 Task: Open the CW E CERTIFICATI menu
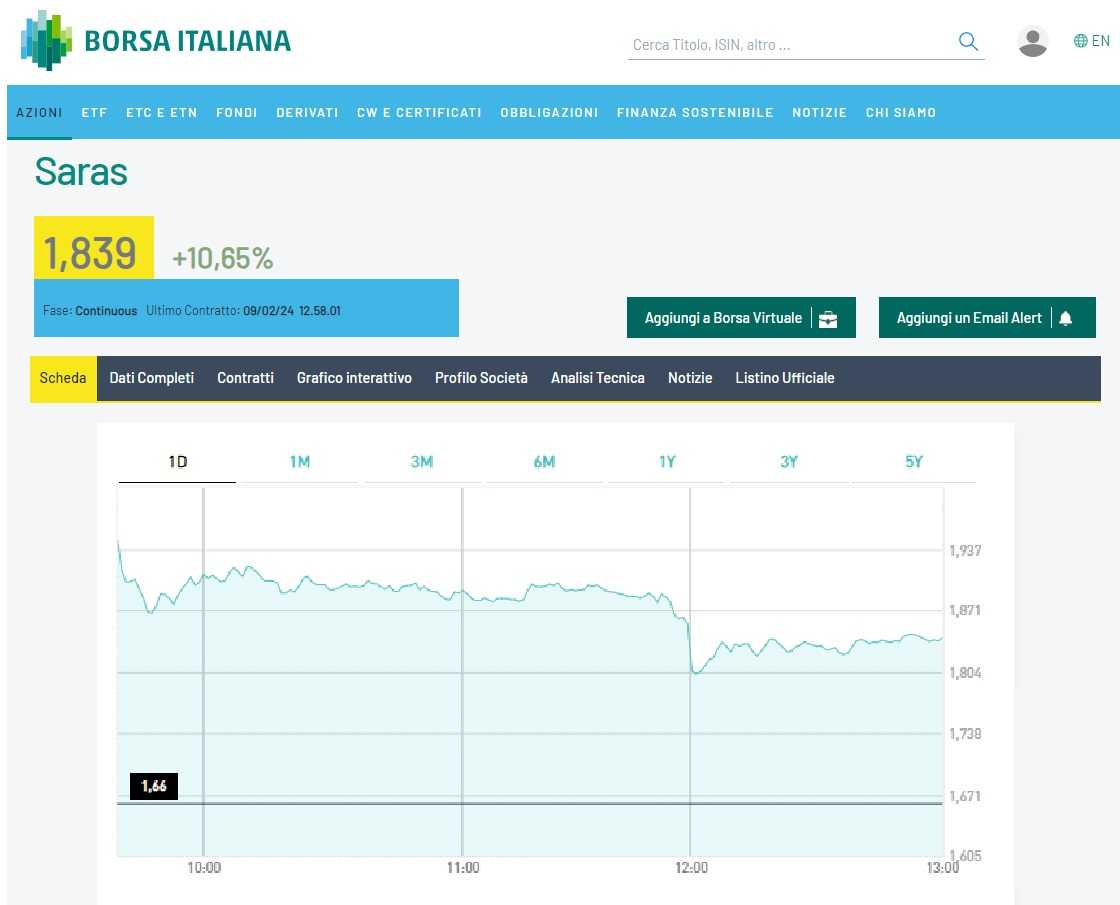click(419, 112)
